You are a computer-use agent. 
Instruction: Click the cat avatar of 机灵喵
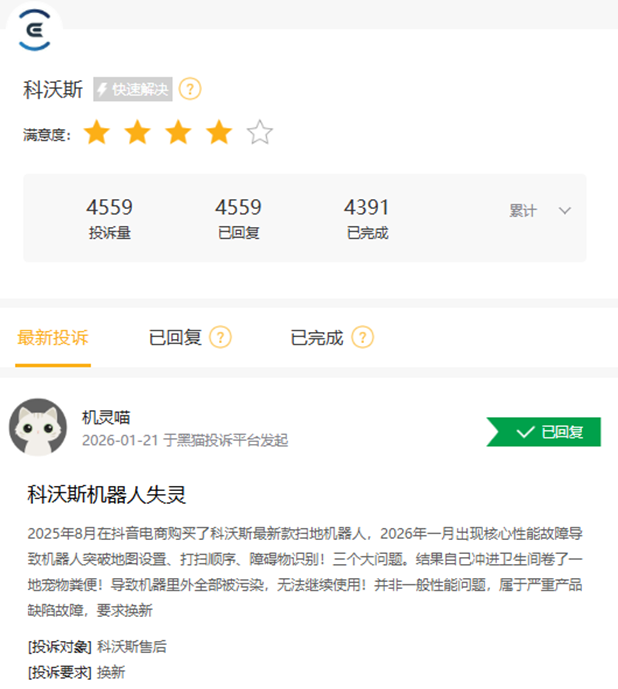(38, 427)
